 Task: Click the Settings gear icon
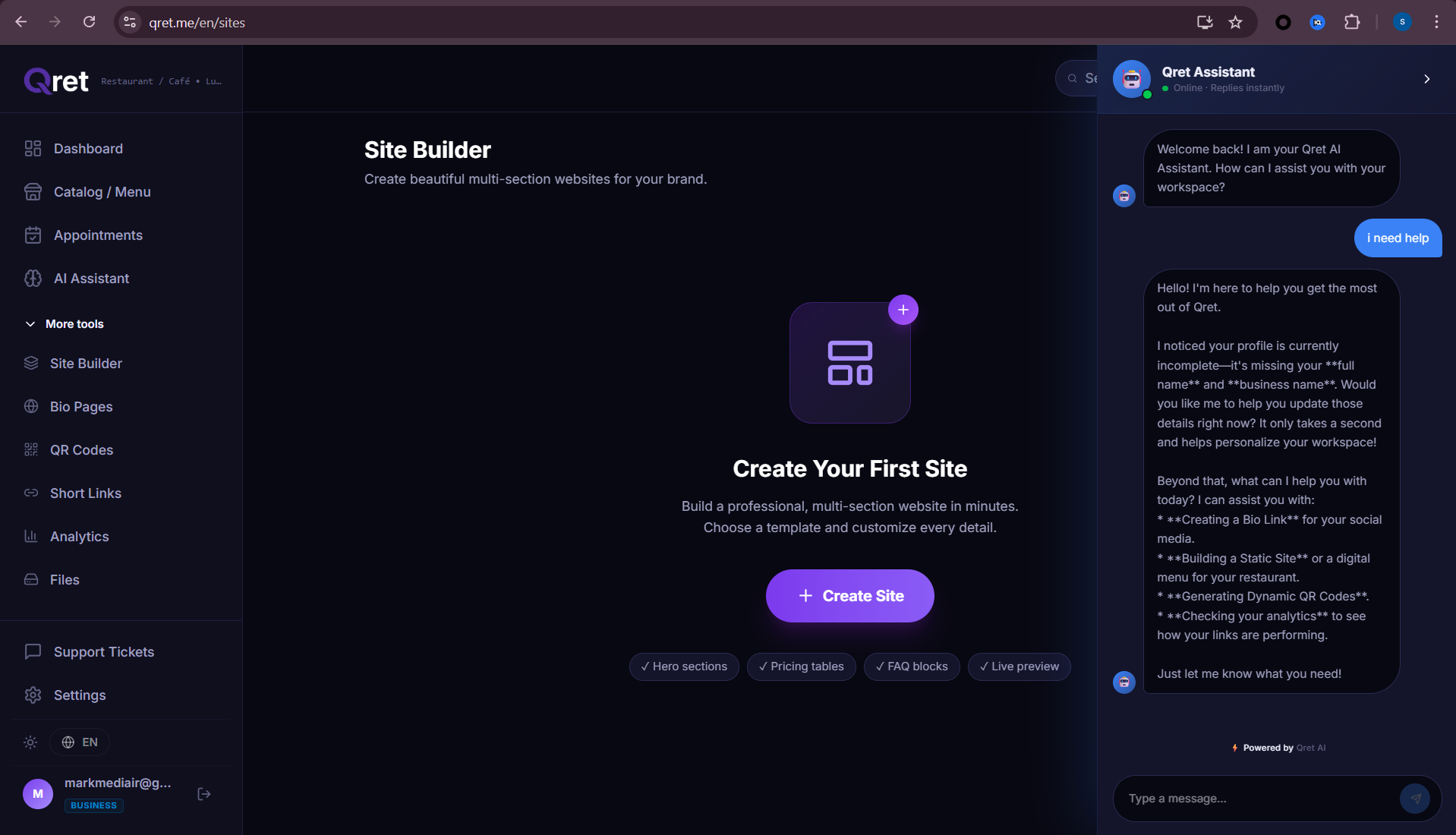[x=33, y=695]
